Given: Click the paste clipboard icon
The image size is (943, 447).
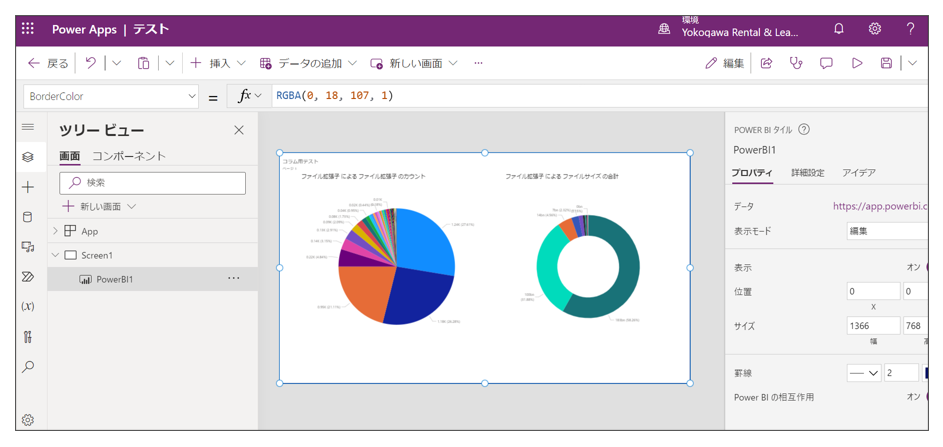Looking at the screenshot, I should pyautogui.click(x=143, y=63).
